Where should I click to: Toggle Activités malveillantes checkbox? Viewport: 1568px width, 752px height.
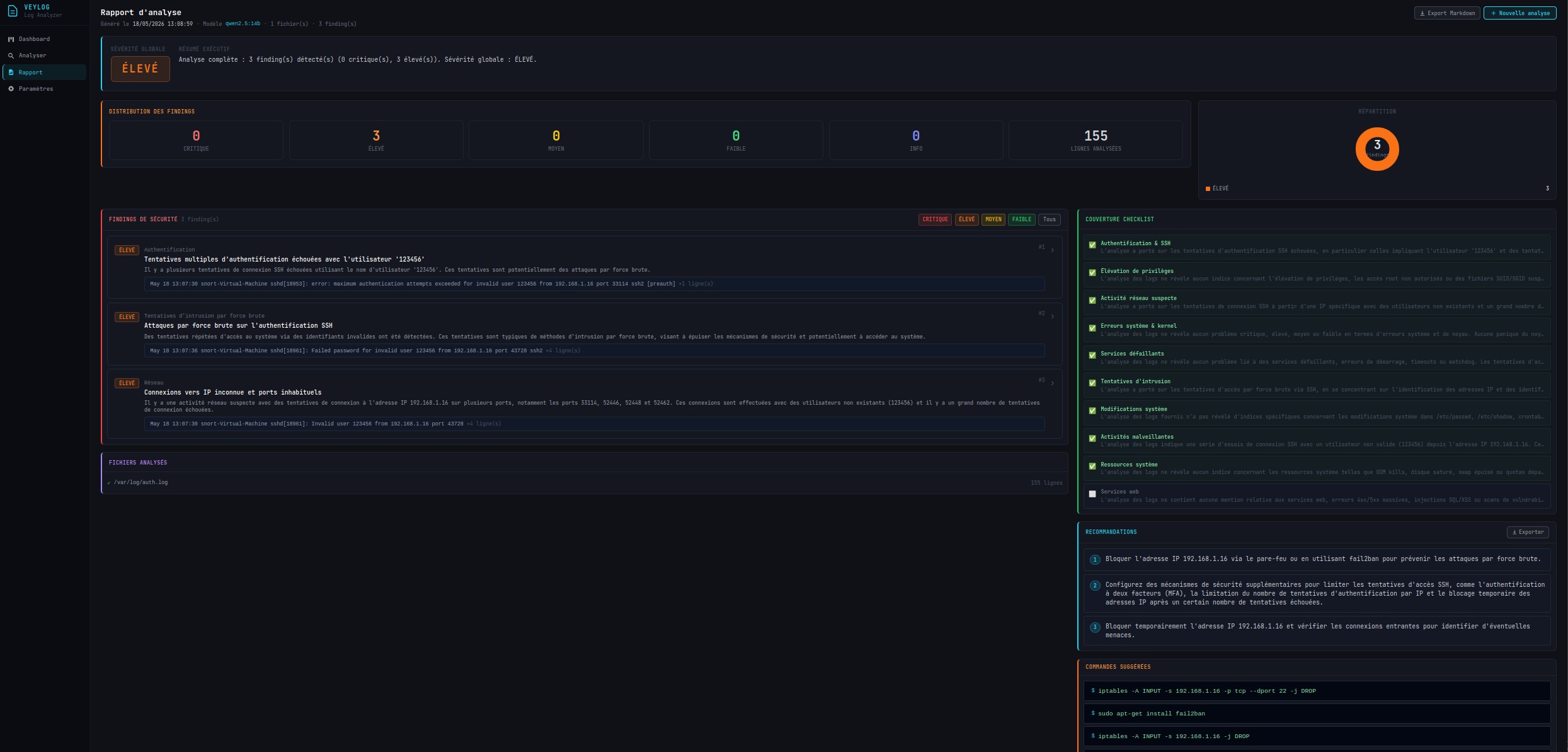[1092, 439]
